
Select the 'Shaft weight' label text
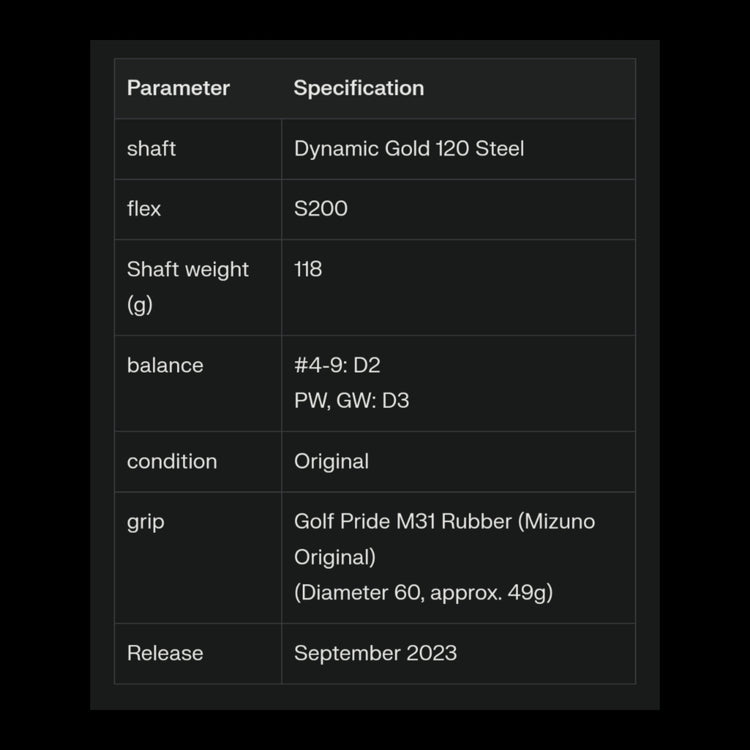188,269
